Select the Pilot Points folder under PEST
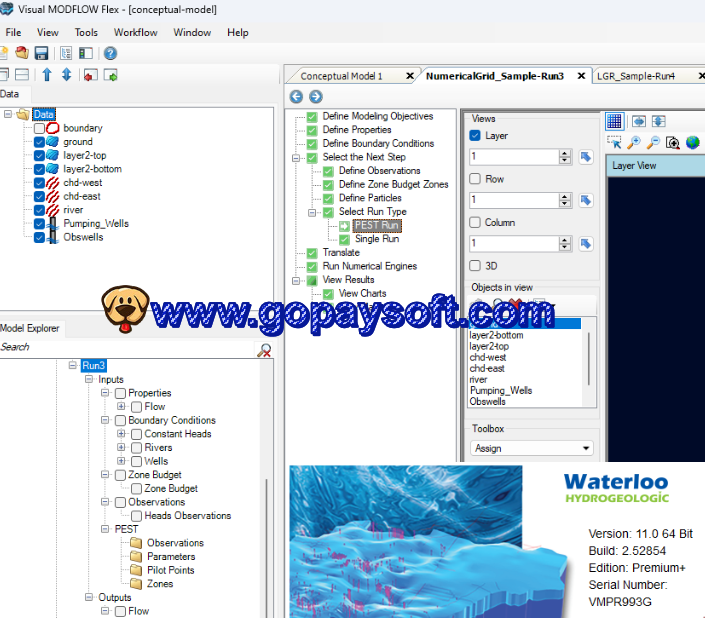The image size is (705, 618). coord(170,570)
